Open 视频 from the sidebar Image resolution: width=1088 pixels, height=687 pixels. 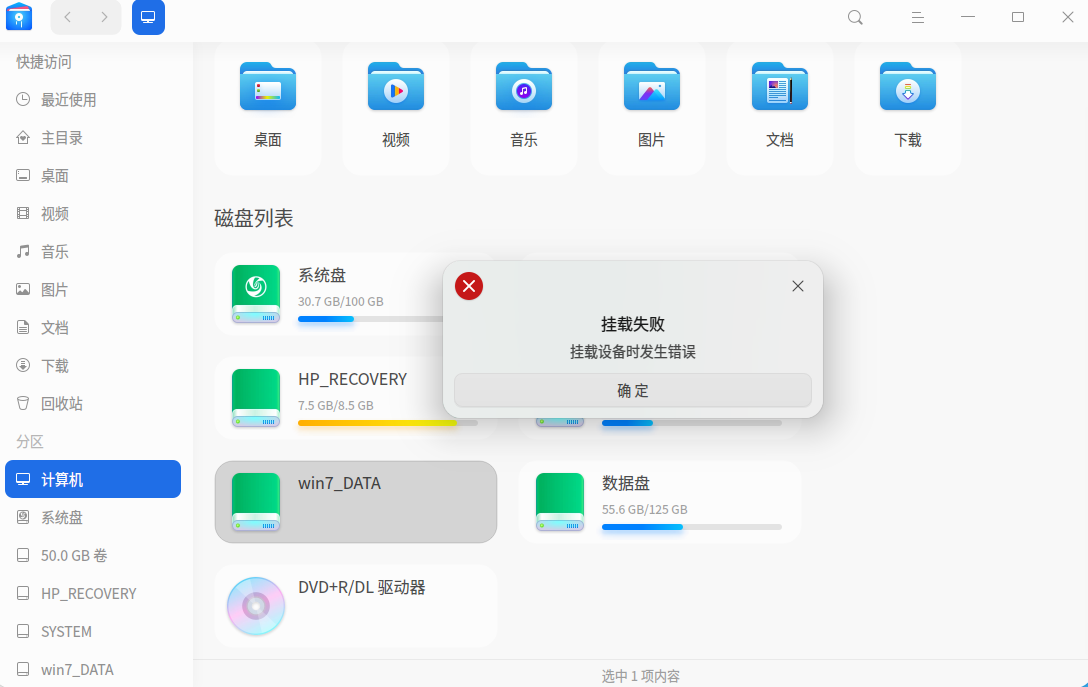coord(93,214)
